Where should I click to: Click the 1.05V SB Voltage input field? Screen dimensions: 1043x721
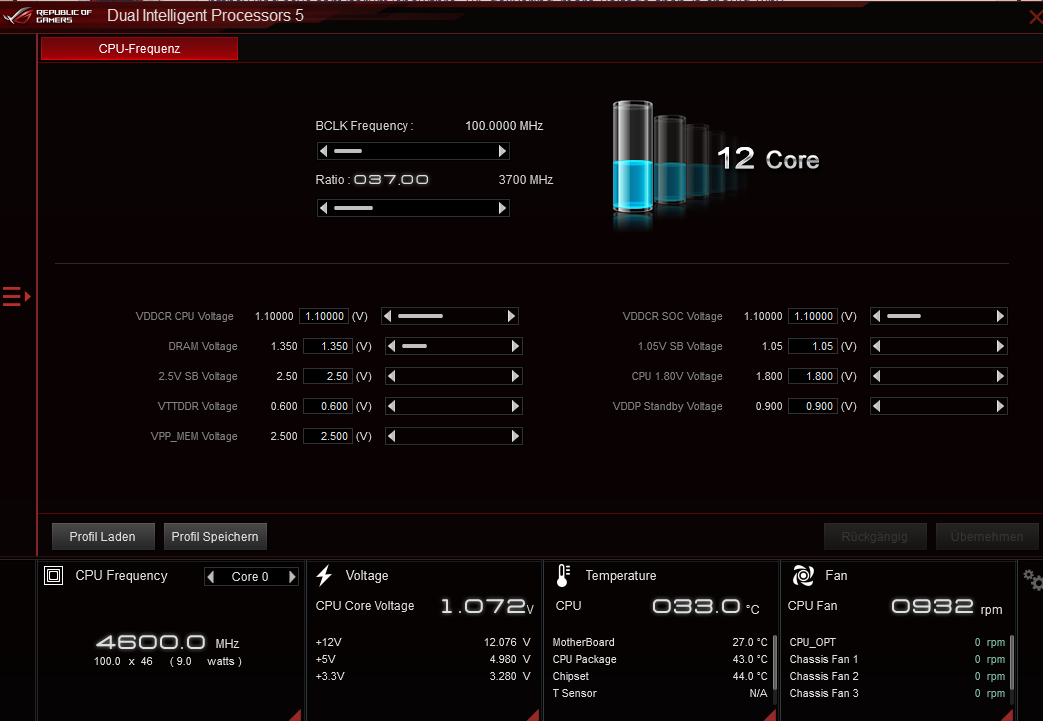pyautogui.click(x=813, y=346)
